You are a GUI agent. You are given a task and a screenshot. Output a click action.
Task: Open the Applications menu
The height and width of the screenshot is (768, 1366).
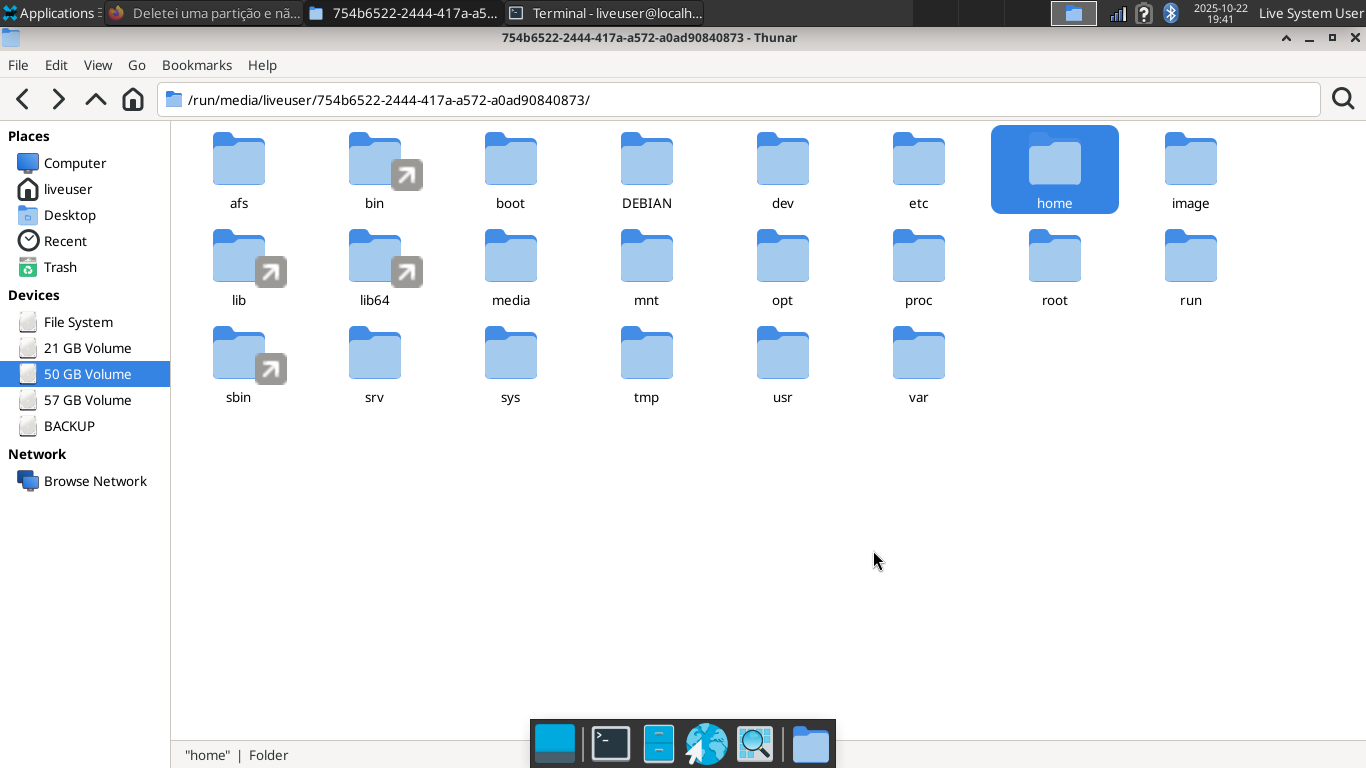click(50, 13)
